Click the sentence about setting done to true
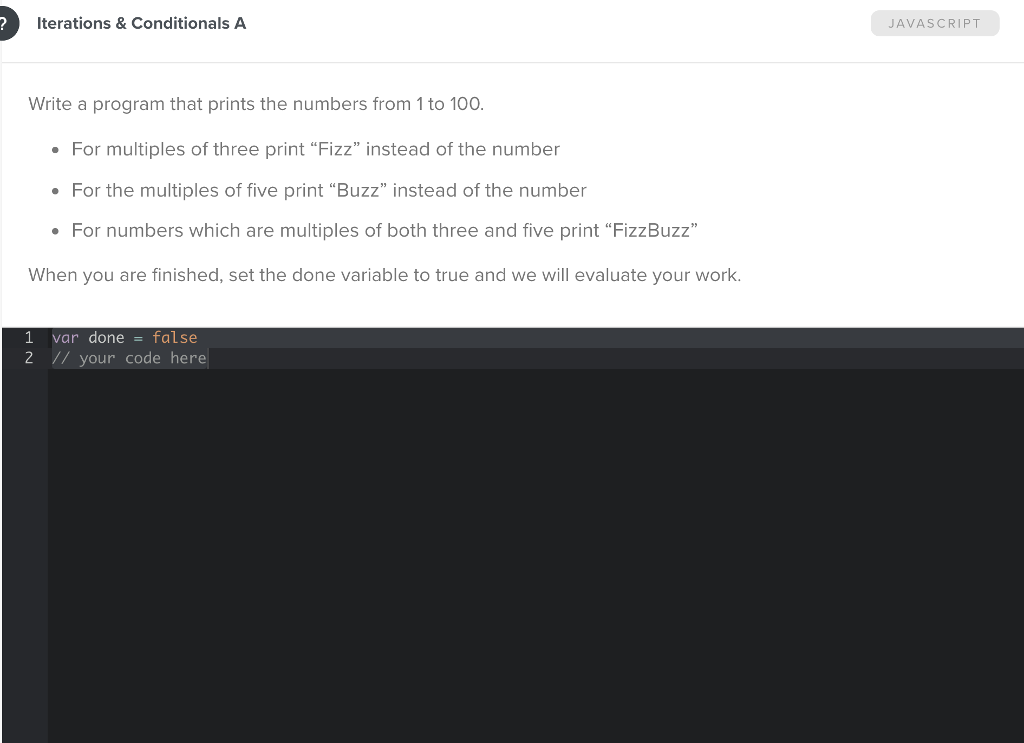This screenshot has width=1024, height=743. (x=385, y=275)
